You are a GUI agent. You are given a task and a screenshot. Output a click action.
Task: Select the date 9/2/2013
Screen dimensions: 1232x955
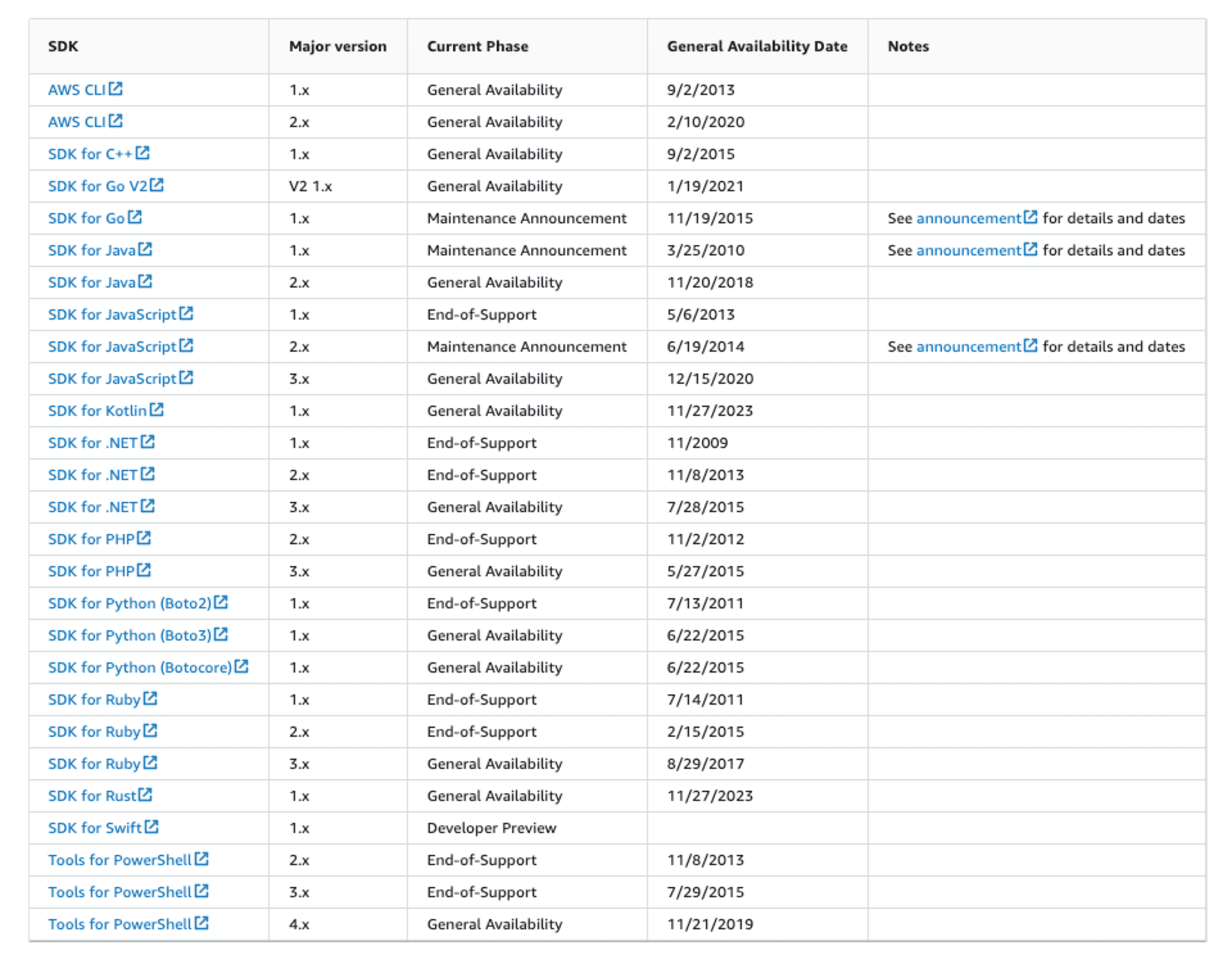pos(701,90)
